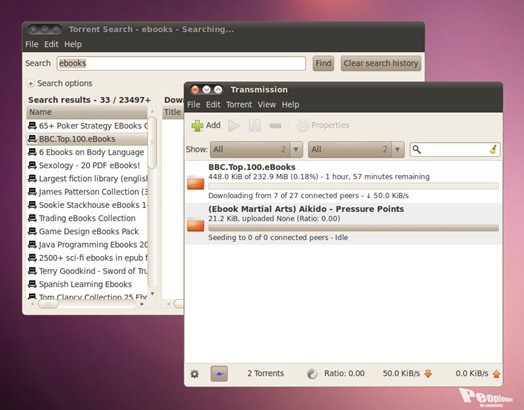The height and width of the screenshot is (410, 524).
Task: Open View menu in Transmission
Action: [267, 105]
